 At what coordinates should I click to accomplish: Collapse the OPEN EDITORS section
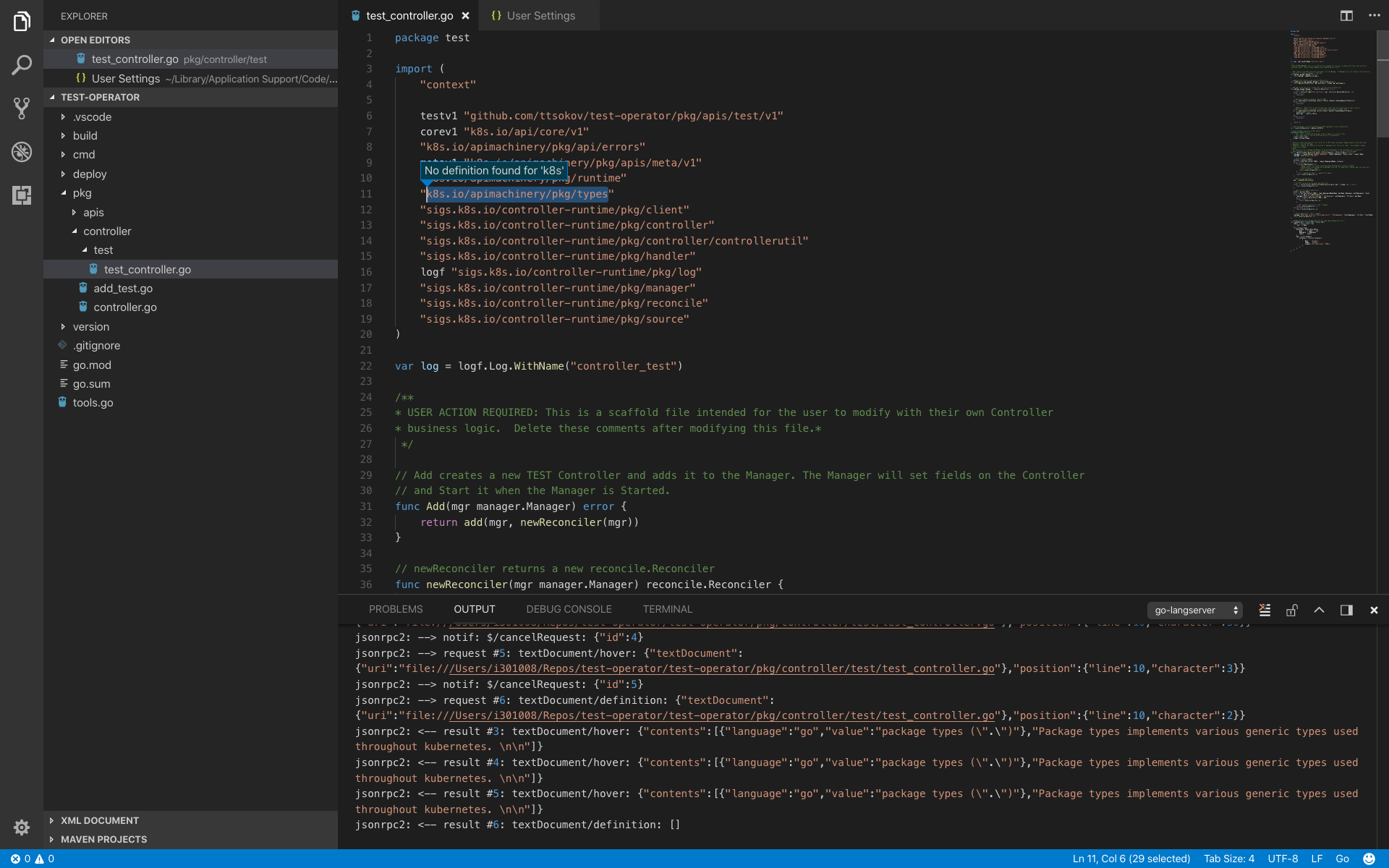point(52,40)
